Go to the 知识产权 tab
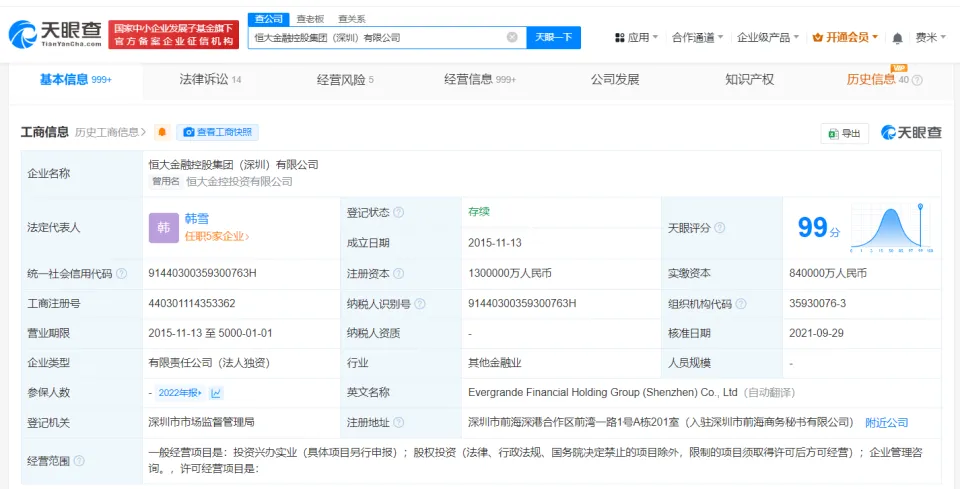The height and width of the screenshot is (489, 960). click(749, 79)
